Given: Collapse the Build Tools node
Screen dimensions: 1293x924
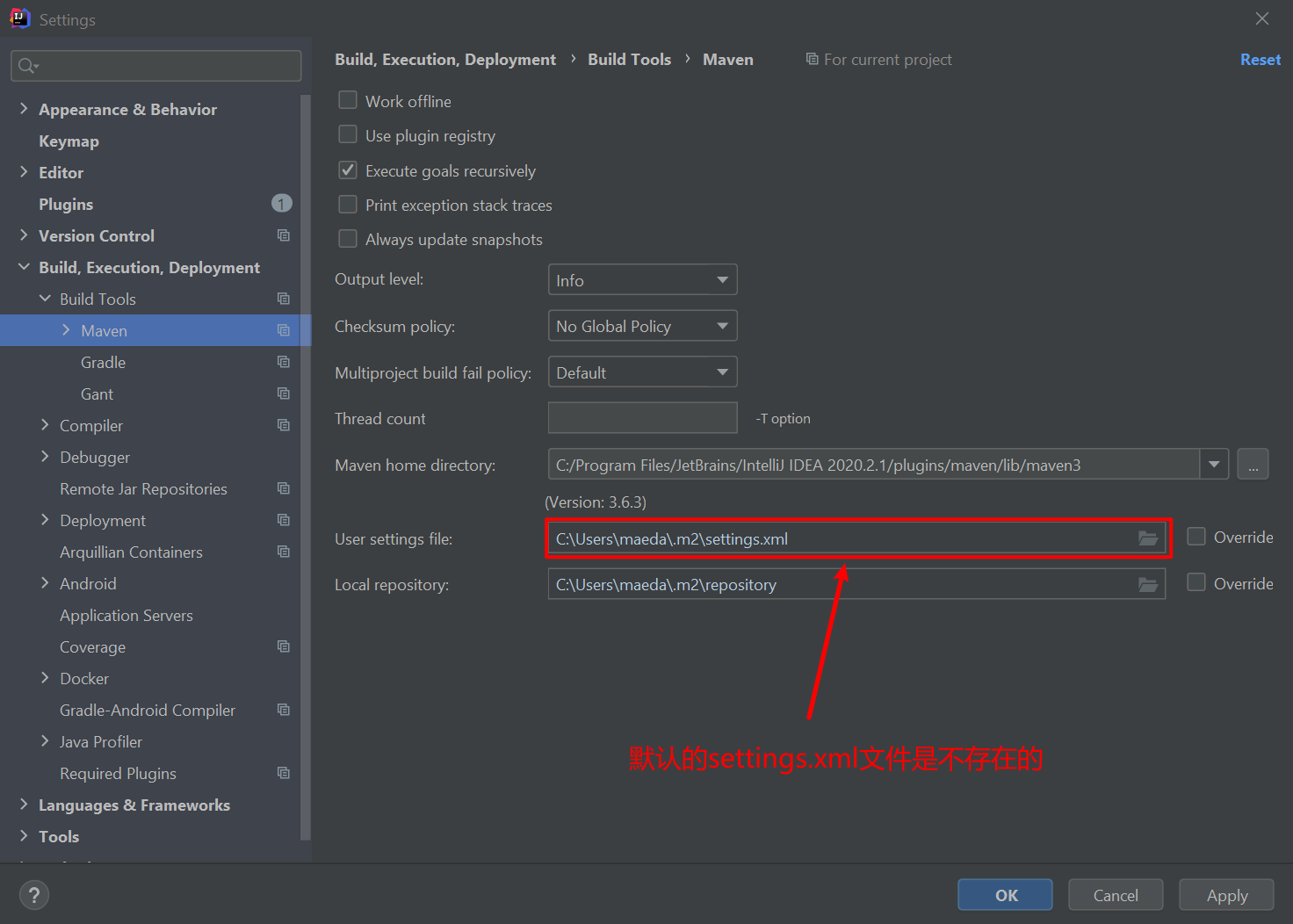Looking at the screenshot, I should (45, 298).
